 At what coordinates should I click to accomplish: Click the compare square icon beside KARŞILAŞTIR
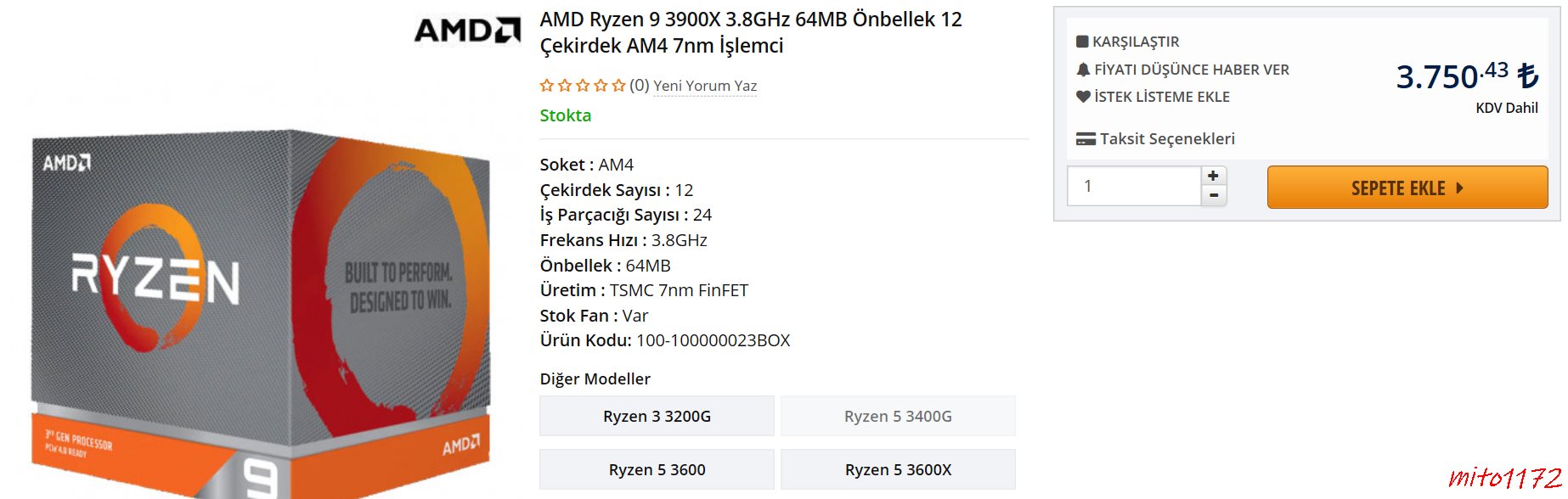tap(1082, 42)
